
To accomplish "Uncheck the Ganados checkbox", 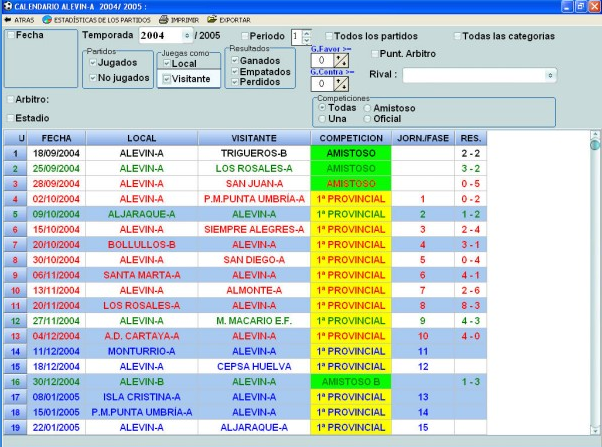I will pyautogui.click(x=235, y=60).
